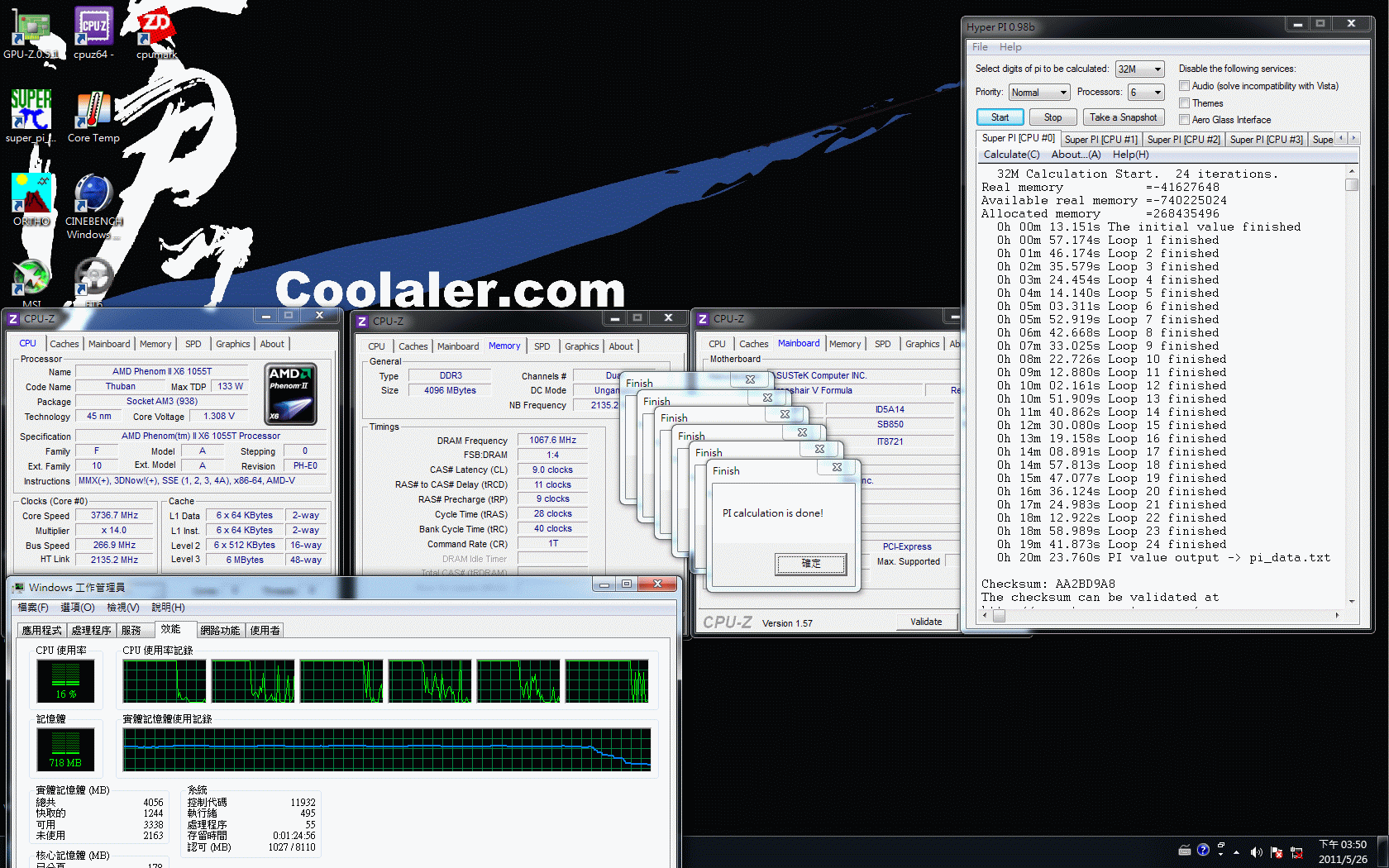Click Start button in Hyper PI

click(x=1000, y=117)
